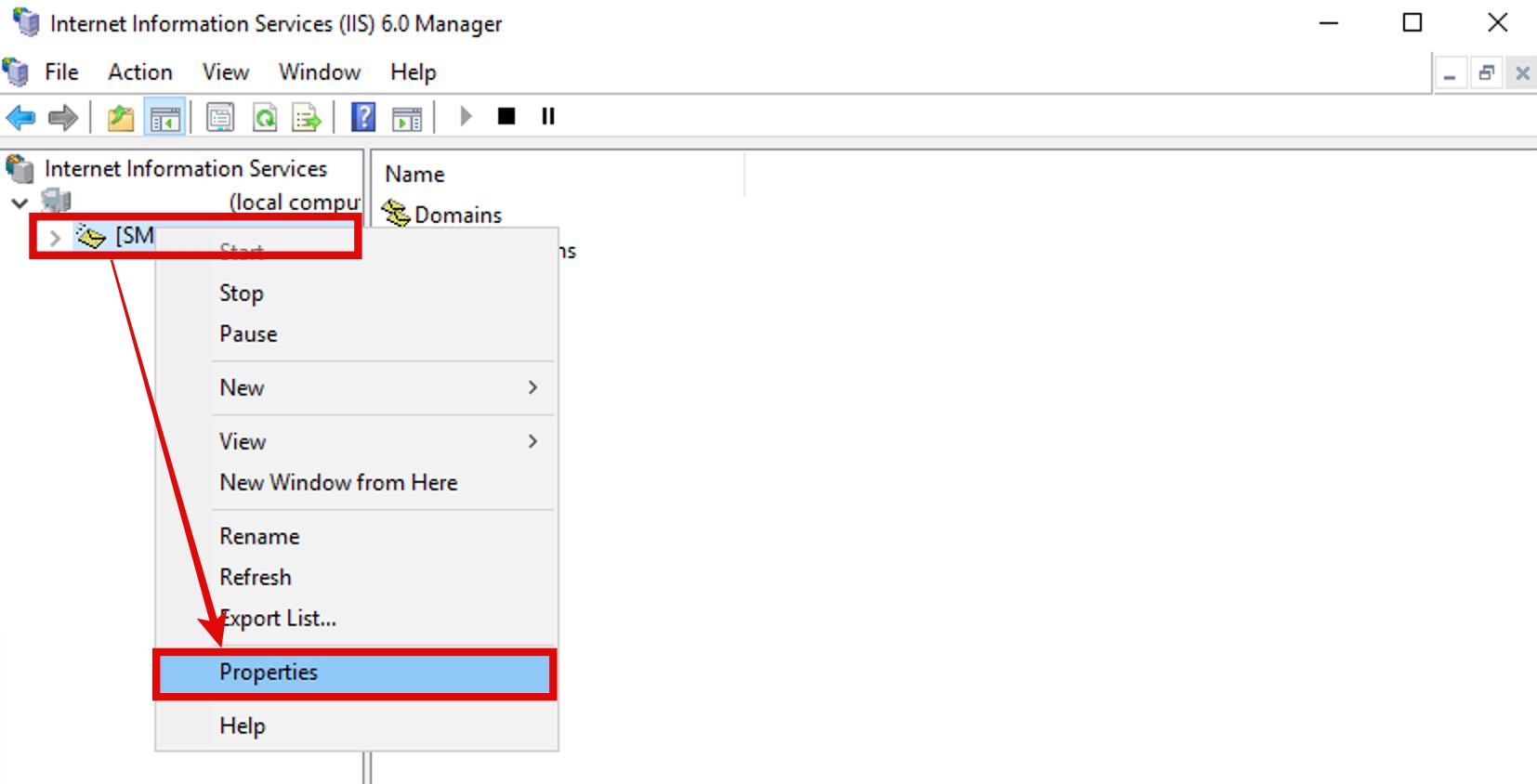Toggle the Show/Hide Console Tree icon
This screenshot has height=784, width=1537.
point(165,117)
